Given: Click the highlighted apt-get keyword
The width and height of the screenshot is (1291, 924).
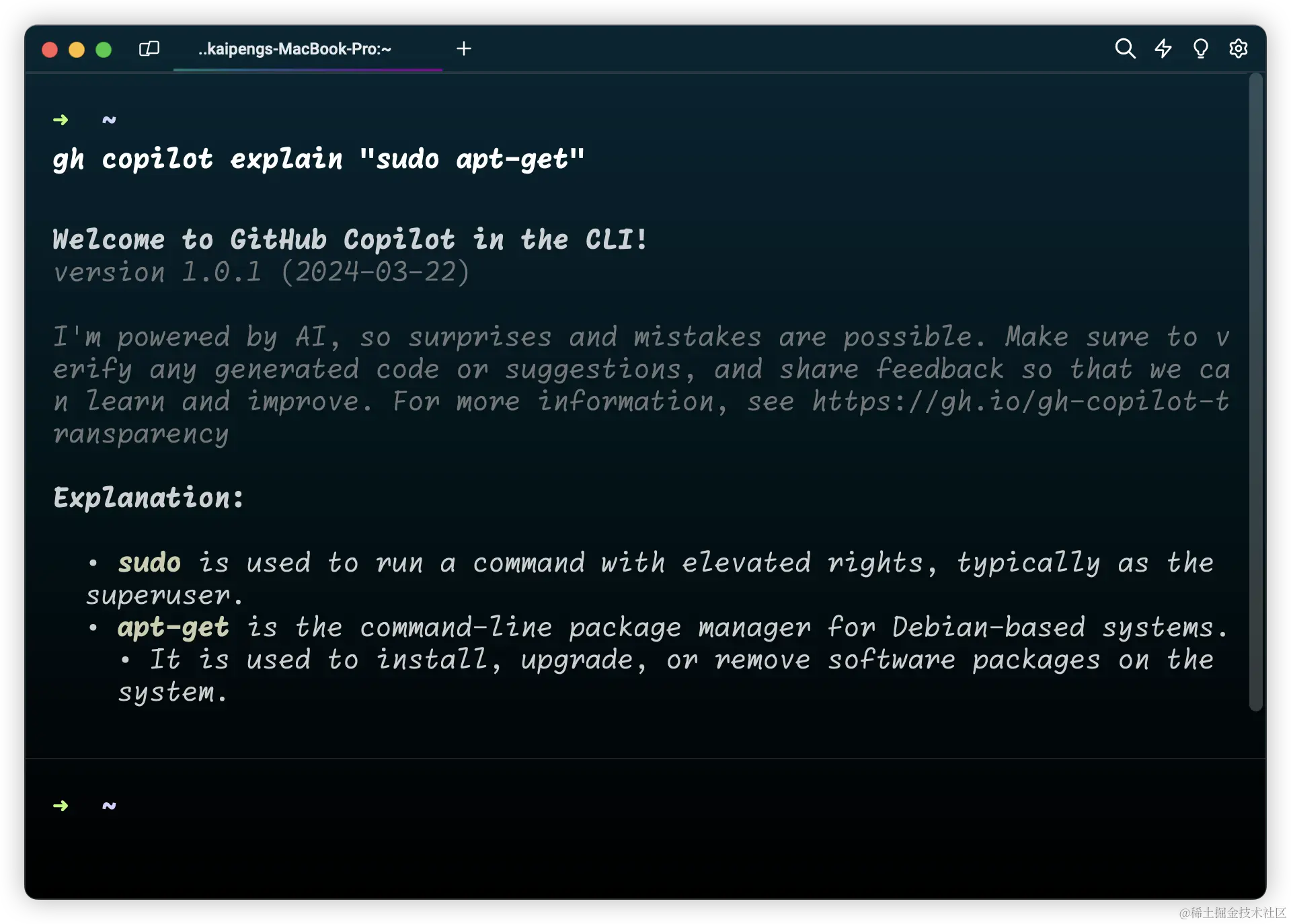Looking at the screenshot, I should (x=173, y=628).
